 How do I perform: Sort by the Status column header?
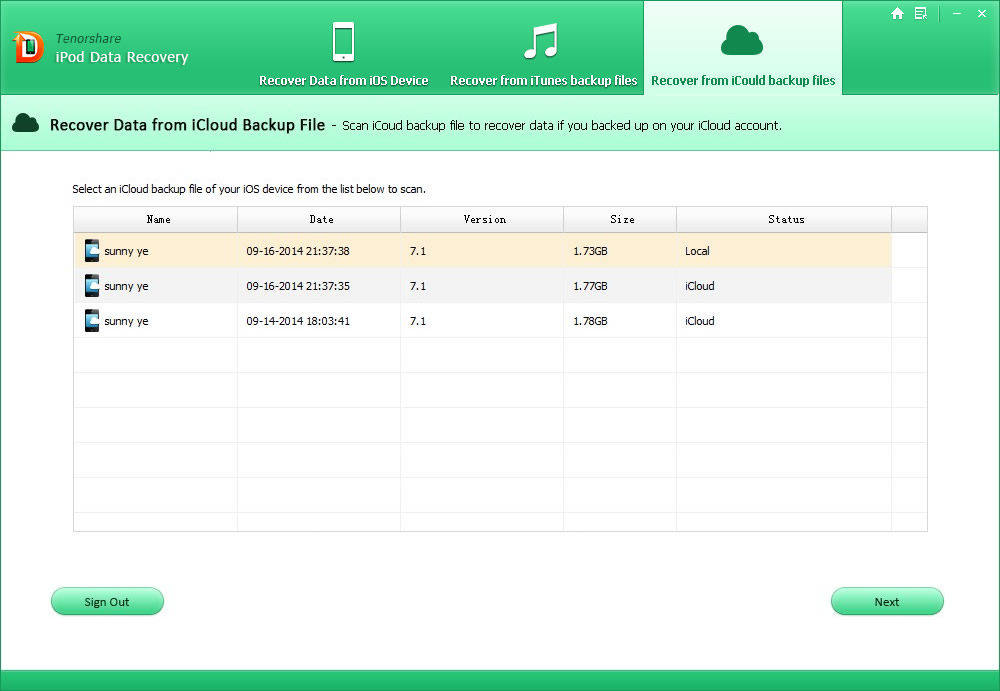784,219
